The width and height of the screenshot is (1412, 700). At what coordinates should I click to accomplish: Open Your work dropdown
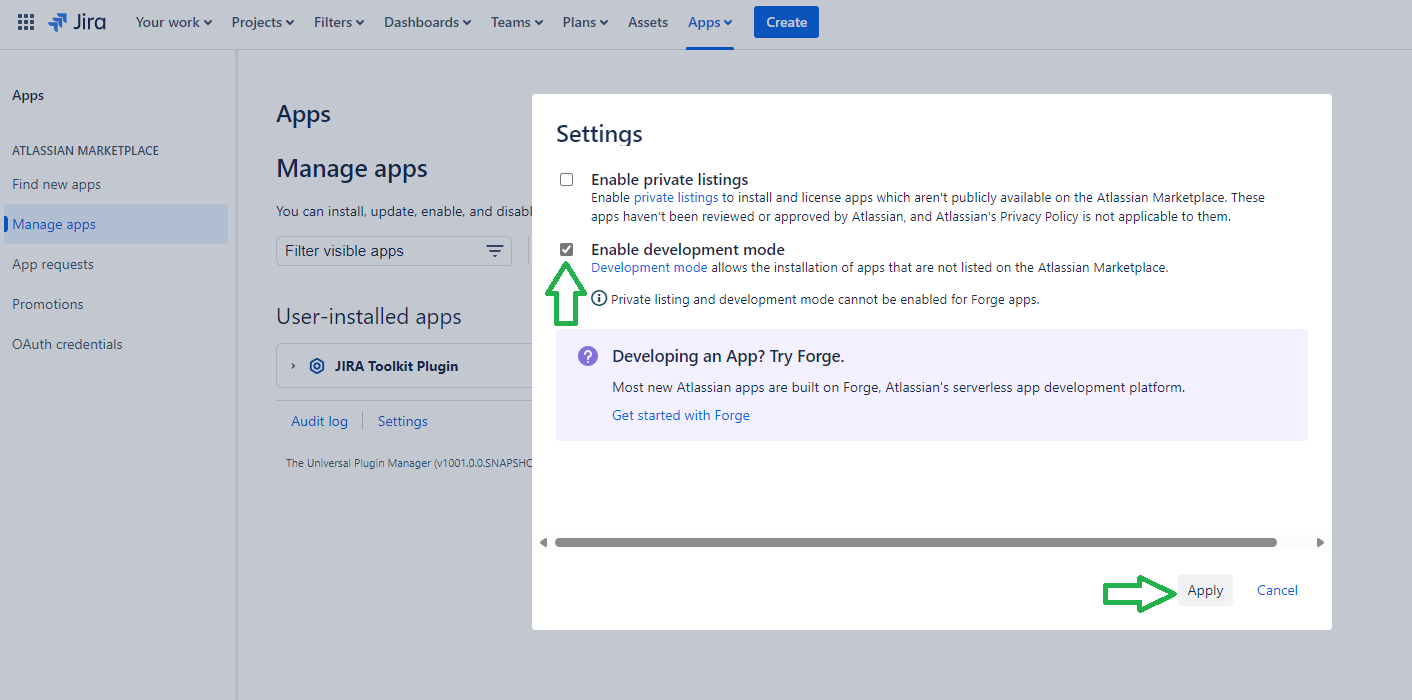click(173, 22)
